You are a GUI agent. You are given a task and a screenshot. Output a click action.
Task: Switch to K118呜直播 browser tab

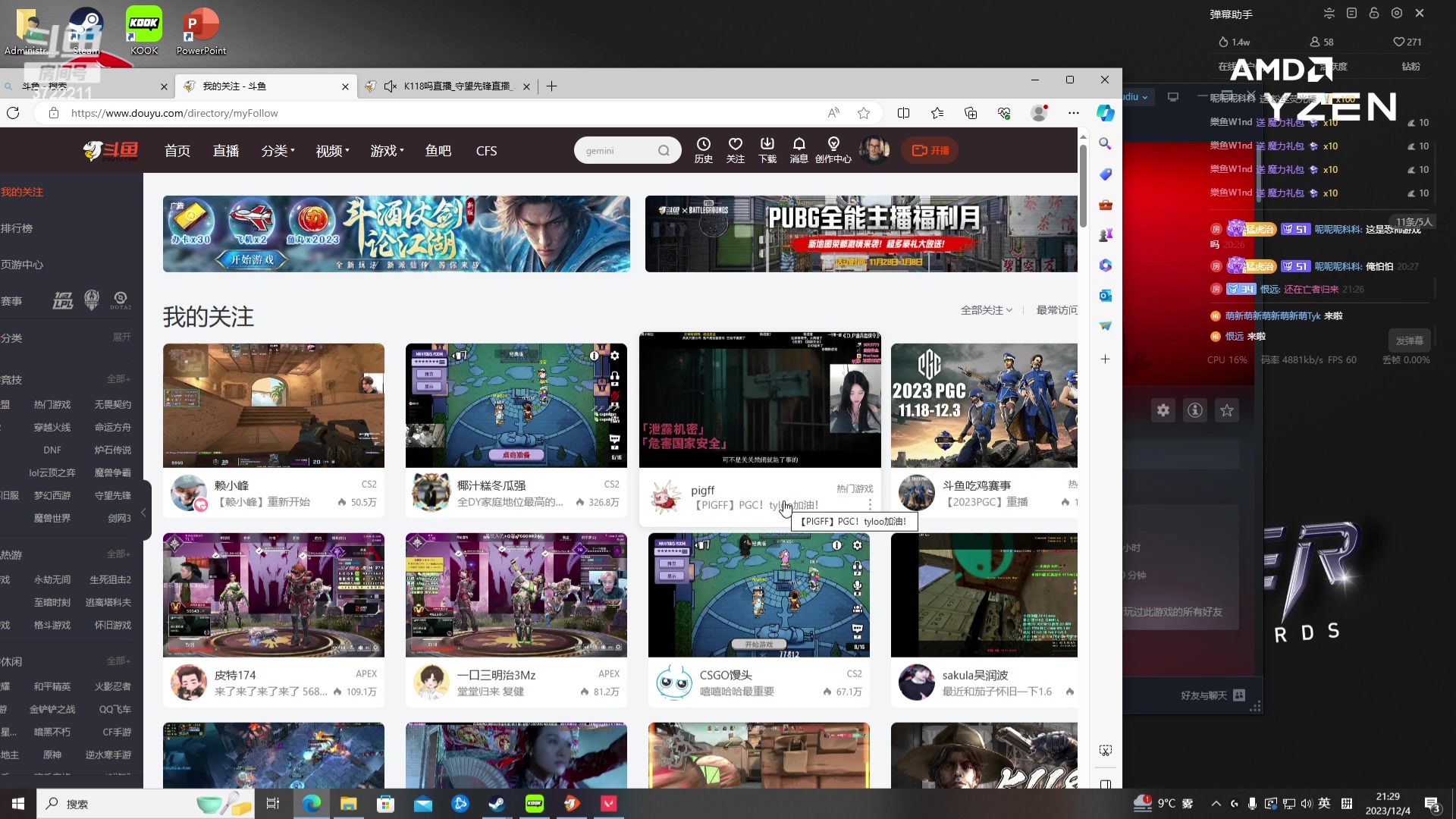coord(447,86)
